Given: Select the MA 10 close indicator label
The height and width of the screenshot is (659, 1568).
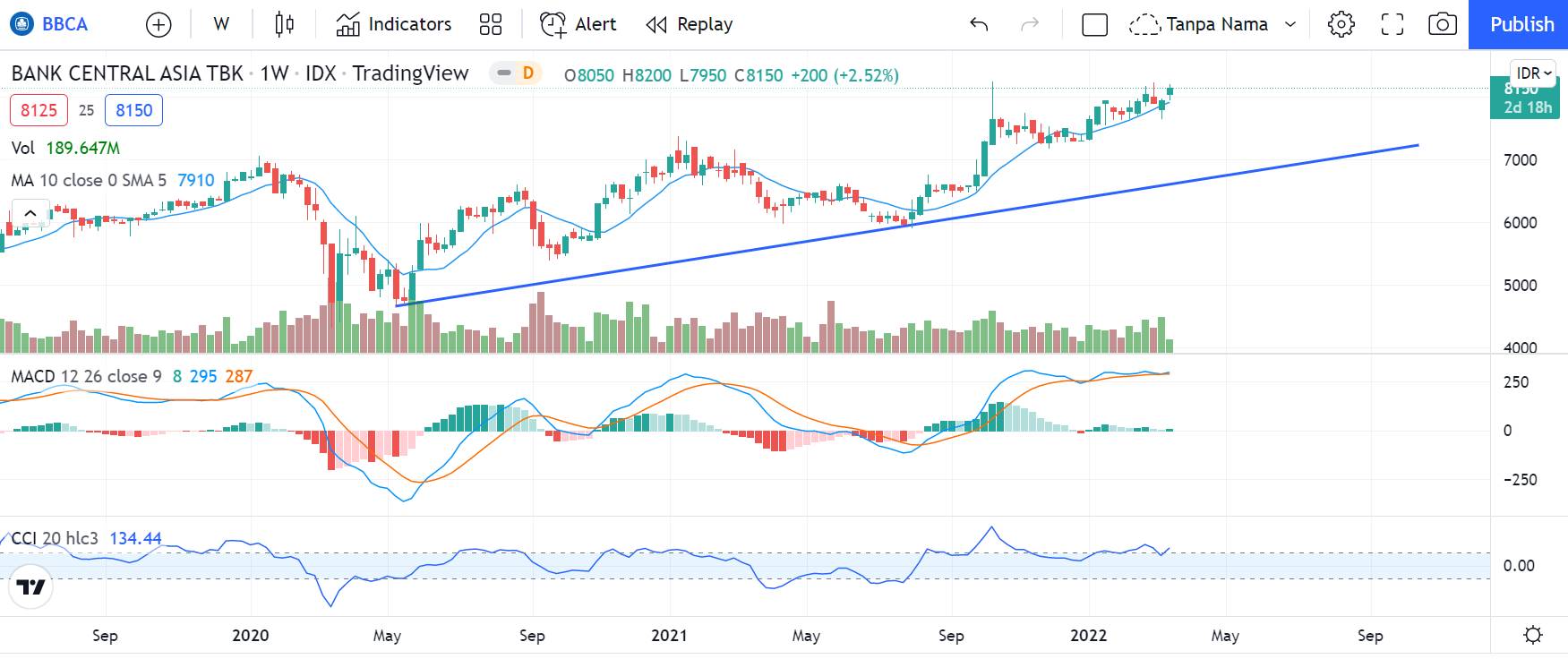Looking at the screenshot, I should [x=89, y=180].
